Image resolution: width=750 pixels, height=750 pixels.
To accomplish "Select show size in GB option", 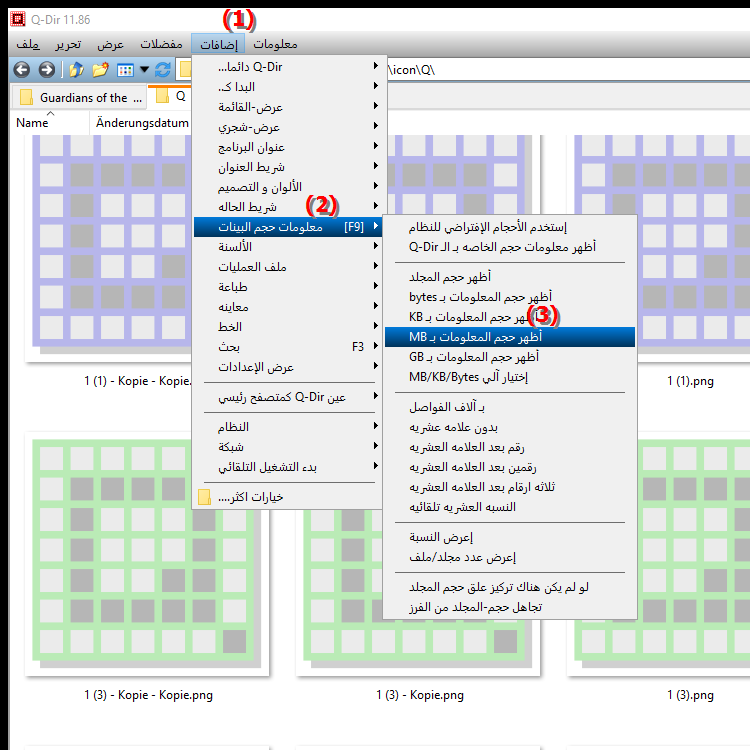I will coord(510,357).
